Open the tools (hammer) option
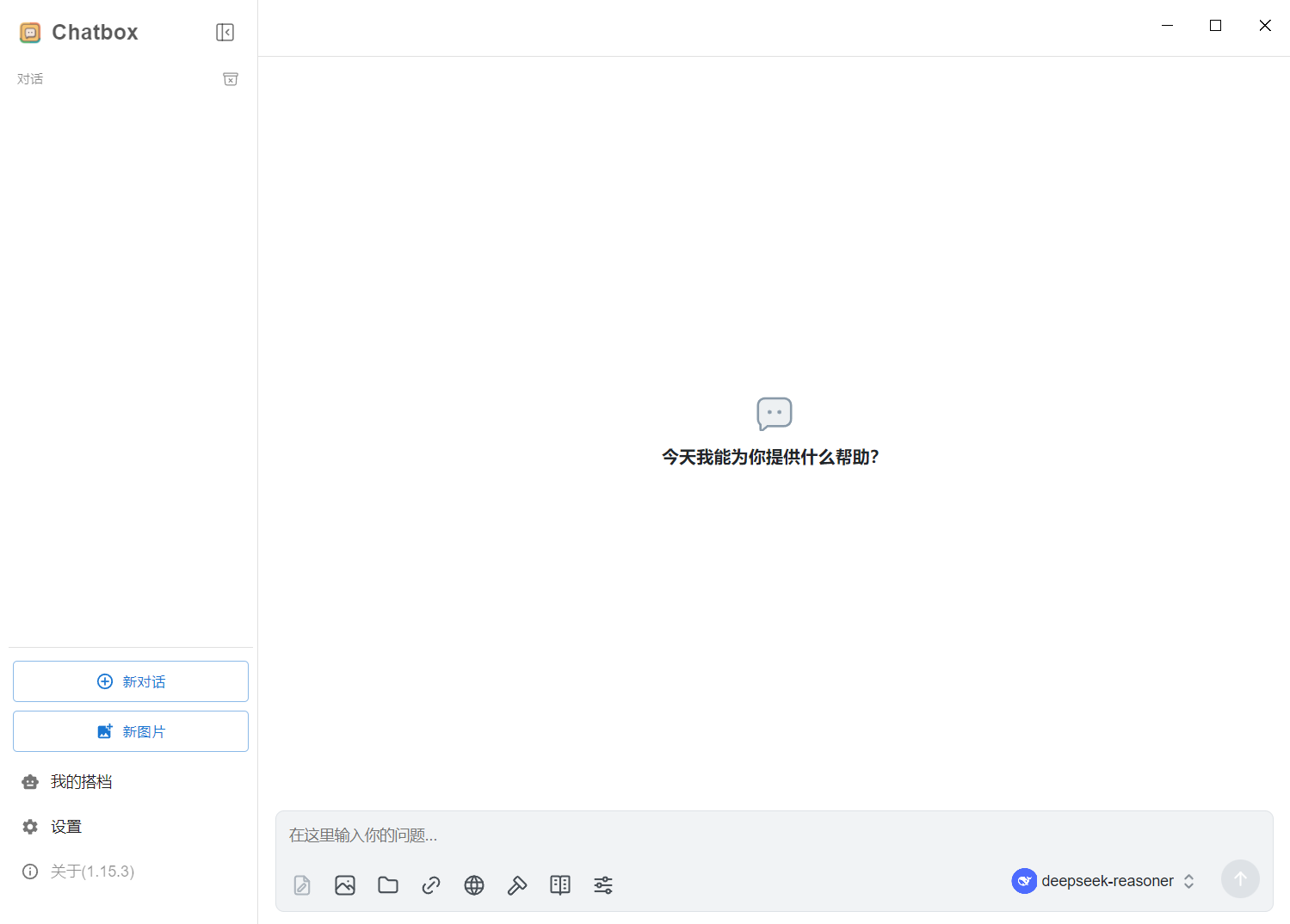The width and height of the screenshot is (1290, 924). (x=517, y=884)
